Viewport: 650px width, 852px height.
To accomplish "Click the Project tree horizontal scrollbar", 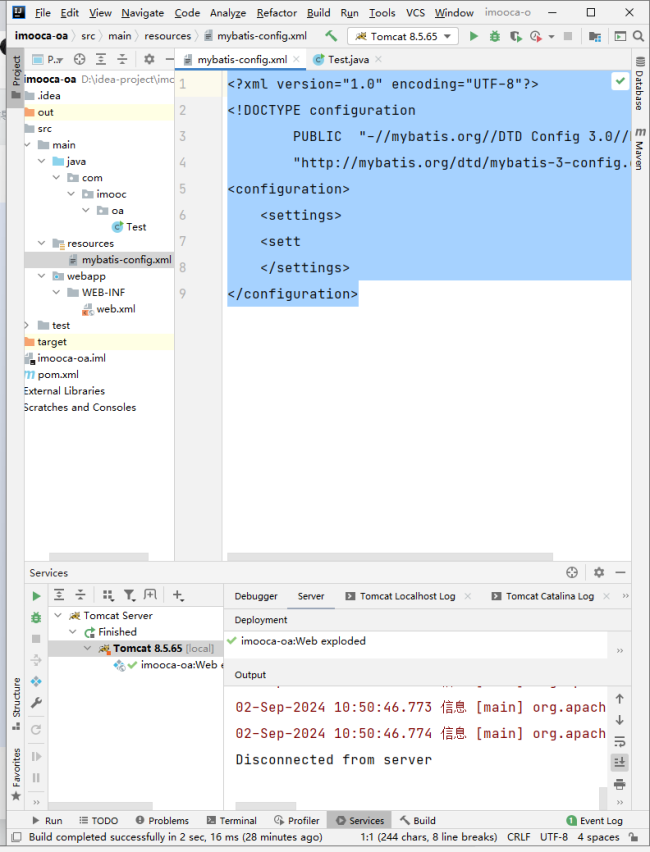I will click(x=98, y=557).
